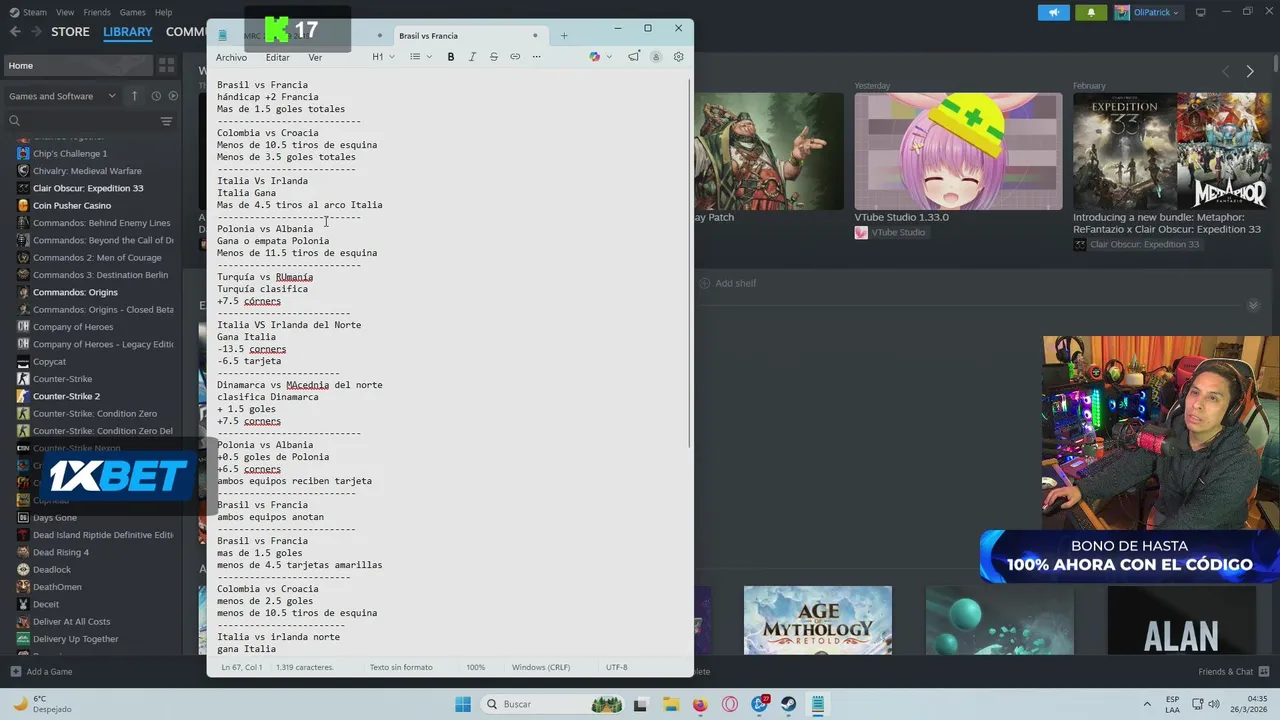Image resolution: width=1280 pixels, height=720 pixels.
Task: Select Days Gone in library
Action: click(x=55, y=518)
